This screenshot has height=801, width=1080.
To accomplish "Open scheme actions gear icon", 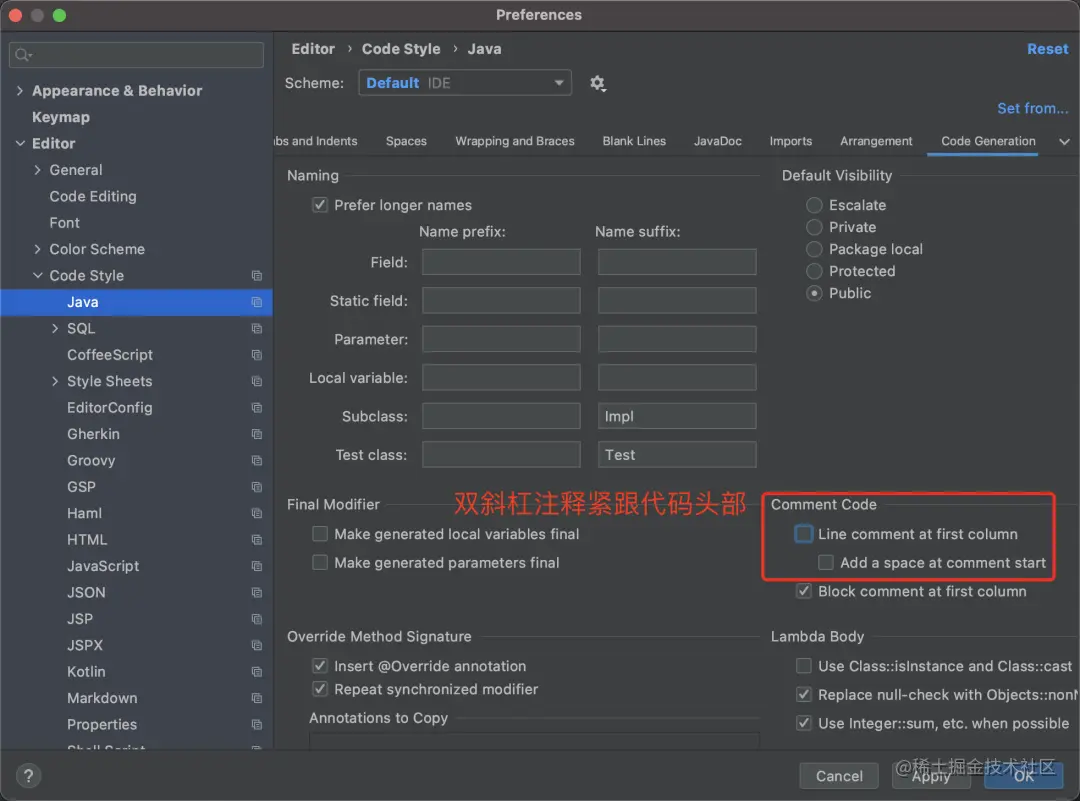I will 597,83.
